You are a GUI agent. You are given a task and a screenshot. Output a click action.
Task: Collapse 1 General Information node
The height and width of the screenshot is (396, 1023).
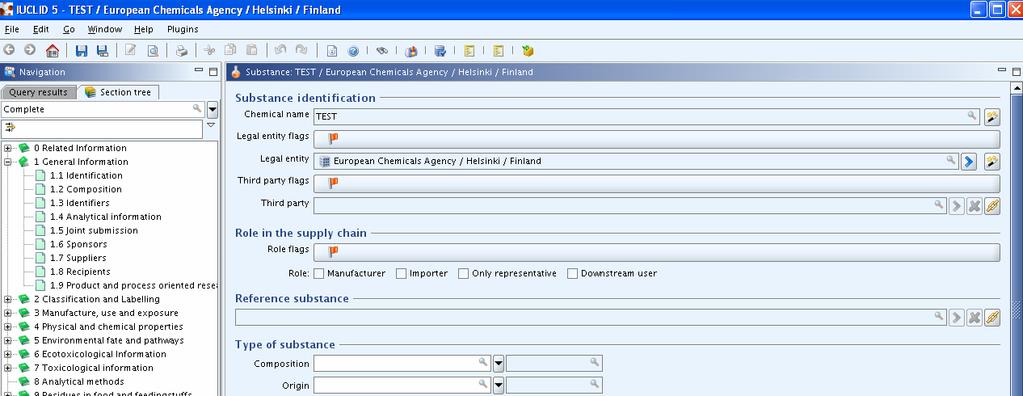(x=8, y=162)
